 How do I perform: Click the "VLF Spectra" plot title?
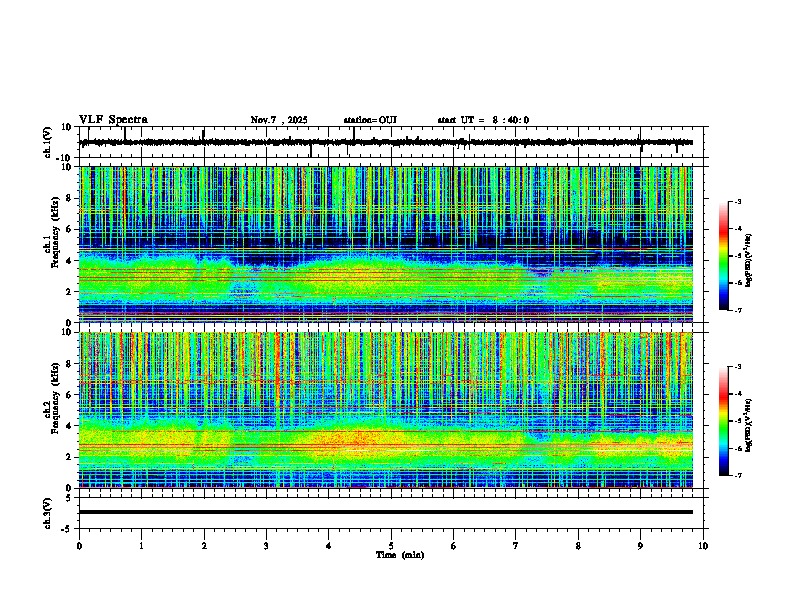click(113, 120)
